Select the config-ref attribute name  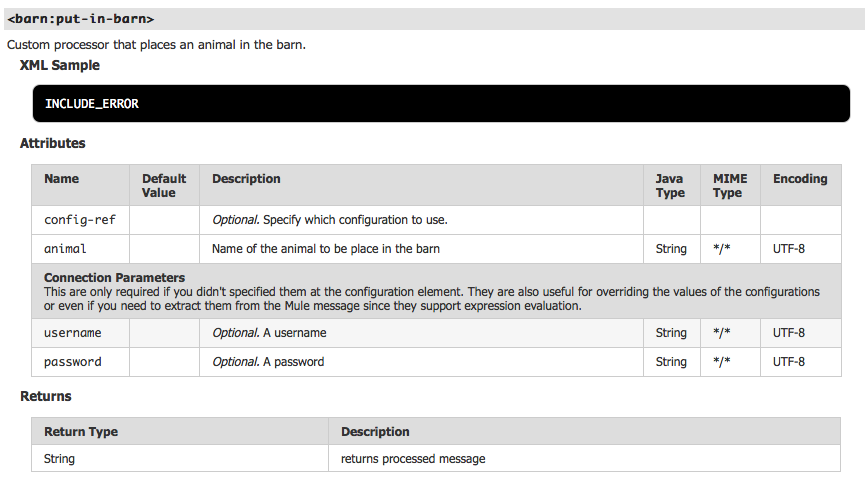[73, 220]
